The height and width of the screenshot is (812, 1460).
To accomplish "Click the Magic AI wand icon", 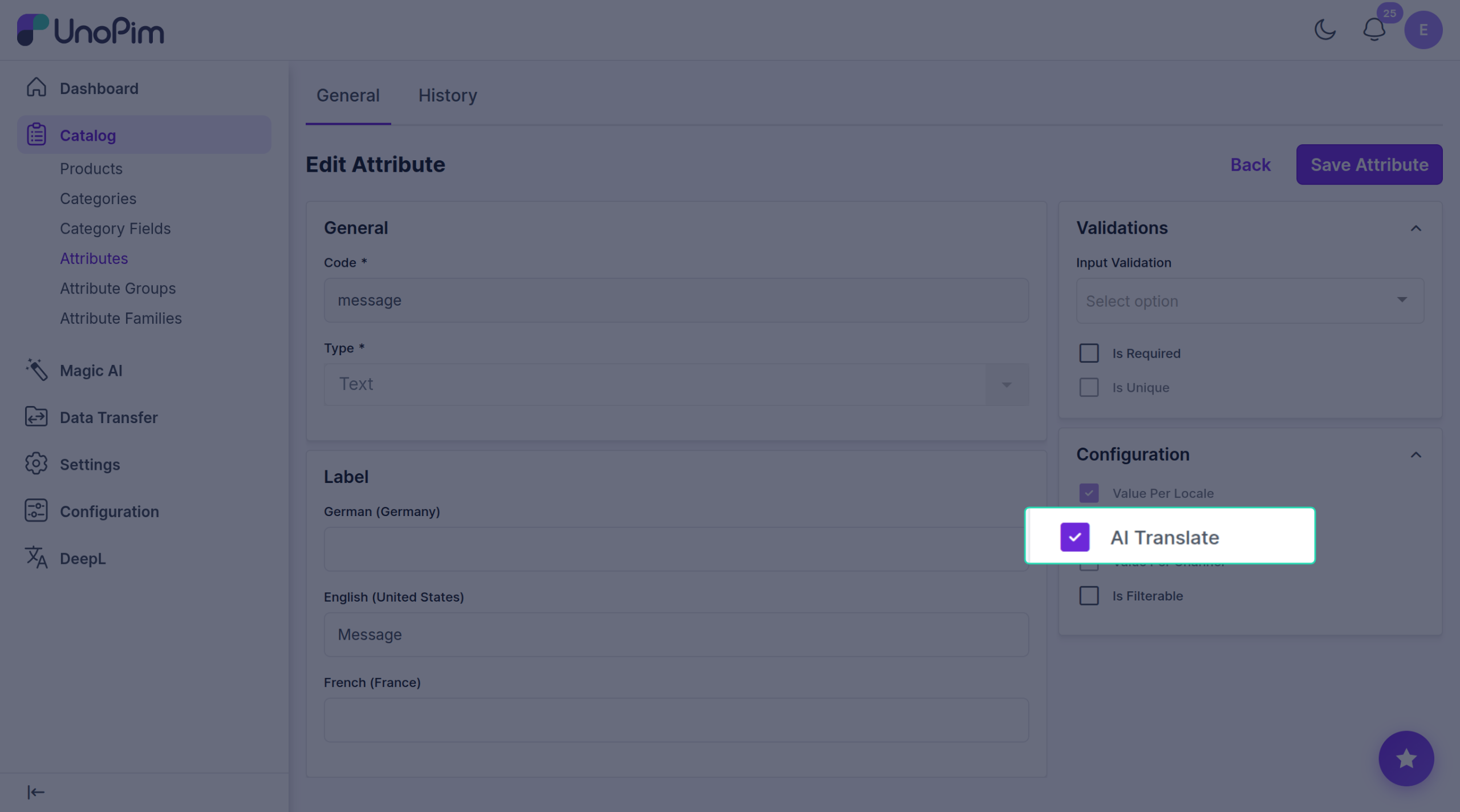I will (x=36, y=370).
